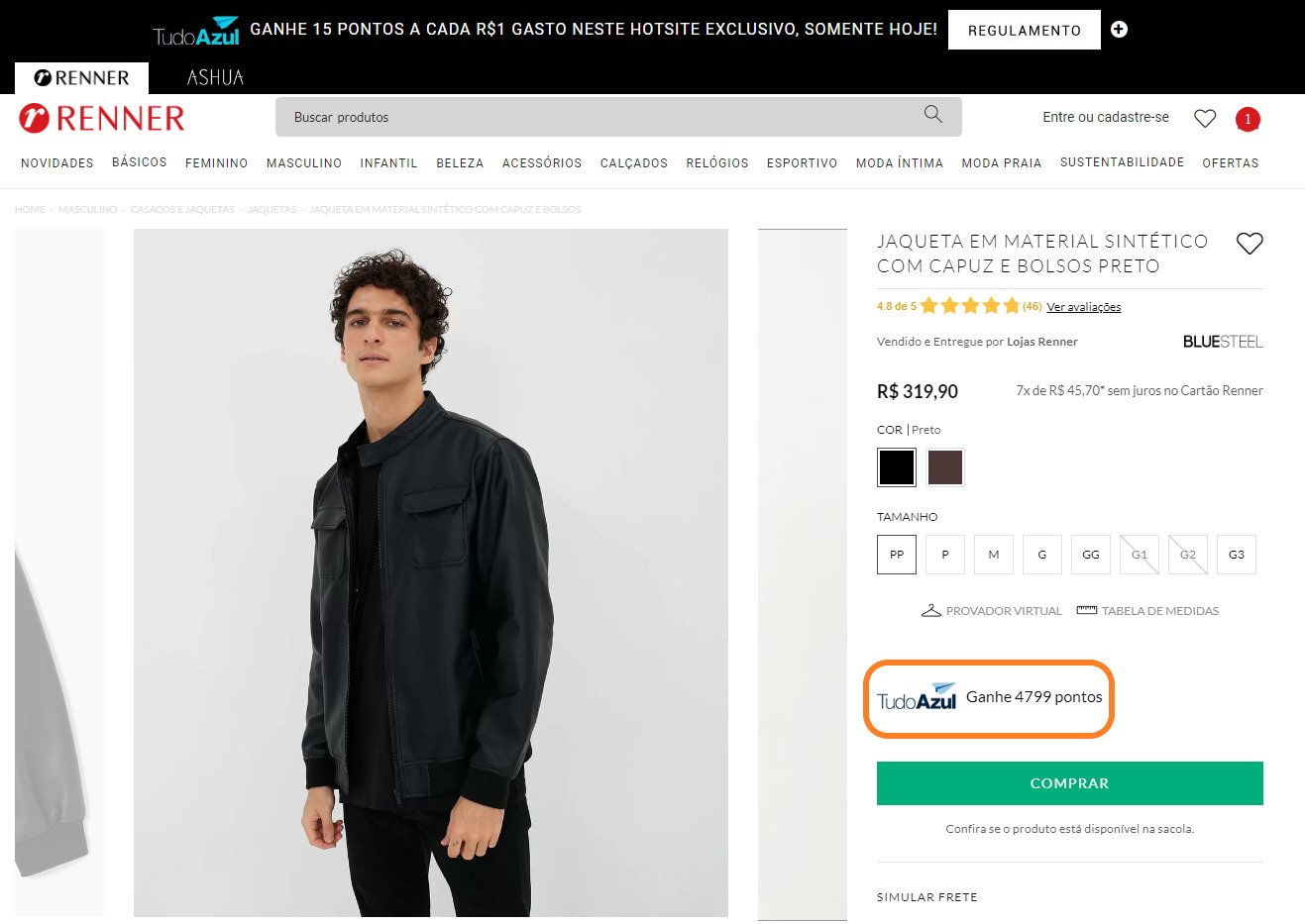Viewport: 1305px width, 924px height.
Task: Click the search magnifying glass icon
Action: pyautogui.click(x=932, y=115)
